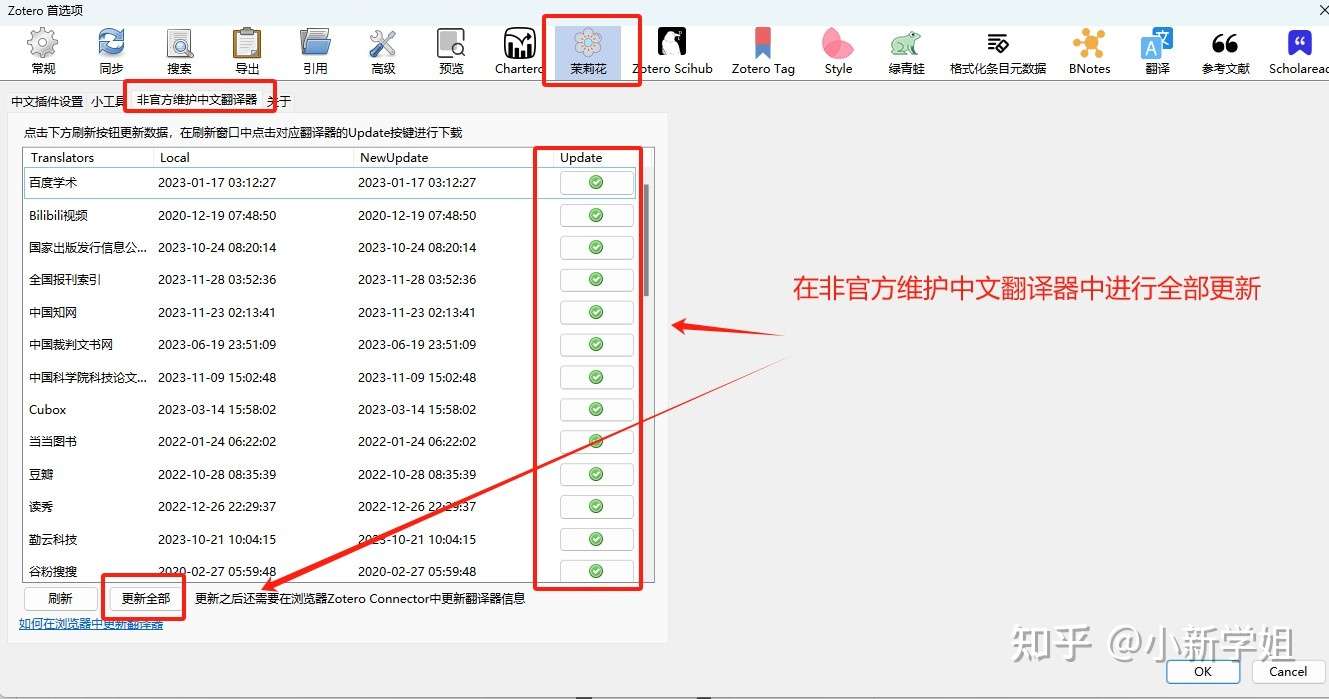Open the 预览 preview preferences pane
The height and width of the screenshot is (699, 1329).
[451, 52]
